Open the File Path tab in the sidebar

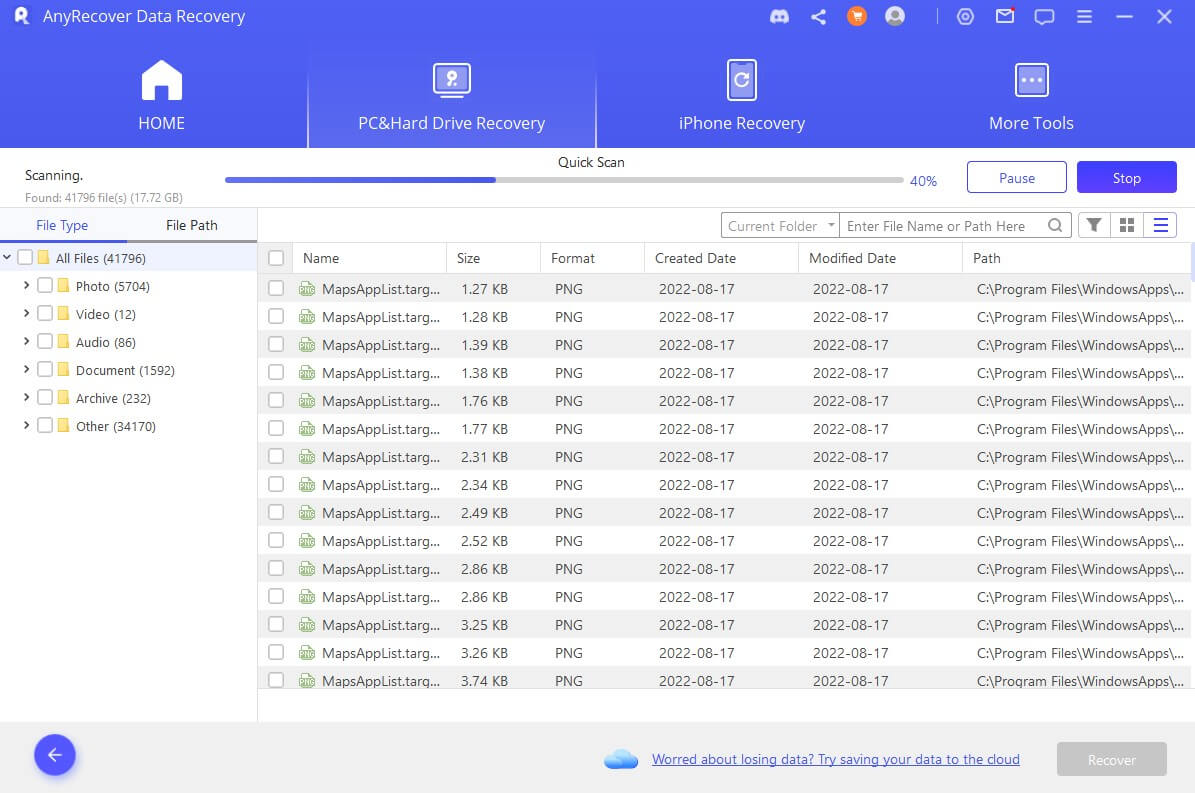point(190,225)
